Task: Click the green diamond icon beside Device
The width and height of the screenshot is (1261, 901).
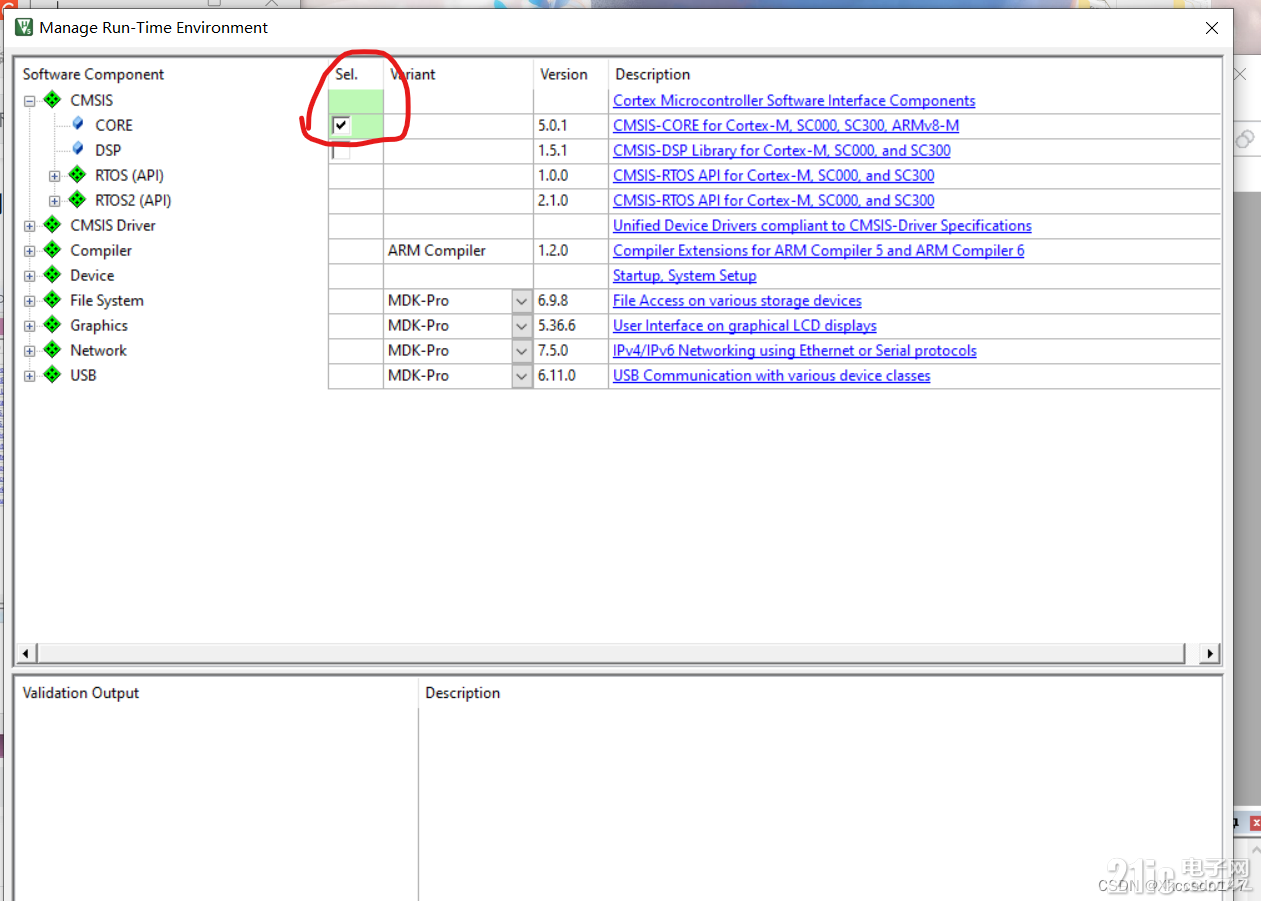Action: click(52, 275)
